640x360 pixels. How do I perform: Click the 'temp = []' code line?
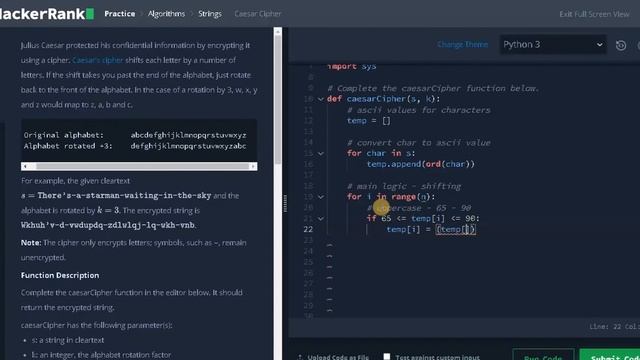click(x=369, y=121)
